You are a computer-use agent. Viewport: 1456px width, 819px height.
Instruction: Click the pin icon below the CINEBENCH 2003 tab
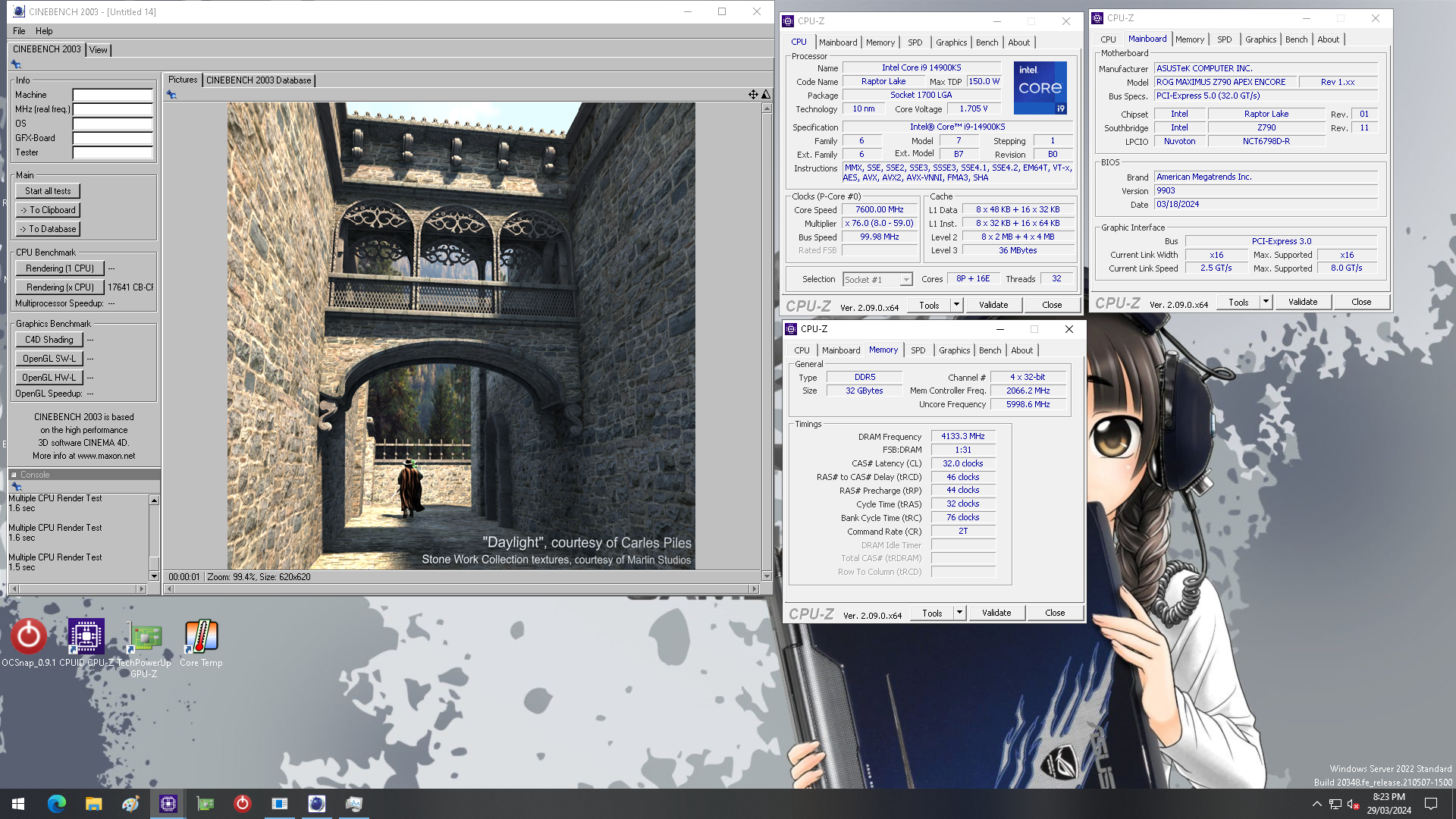(x=16, y=64)
